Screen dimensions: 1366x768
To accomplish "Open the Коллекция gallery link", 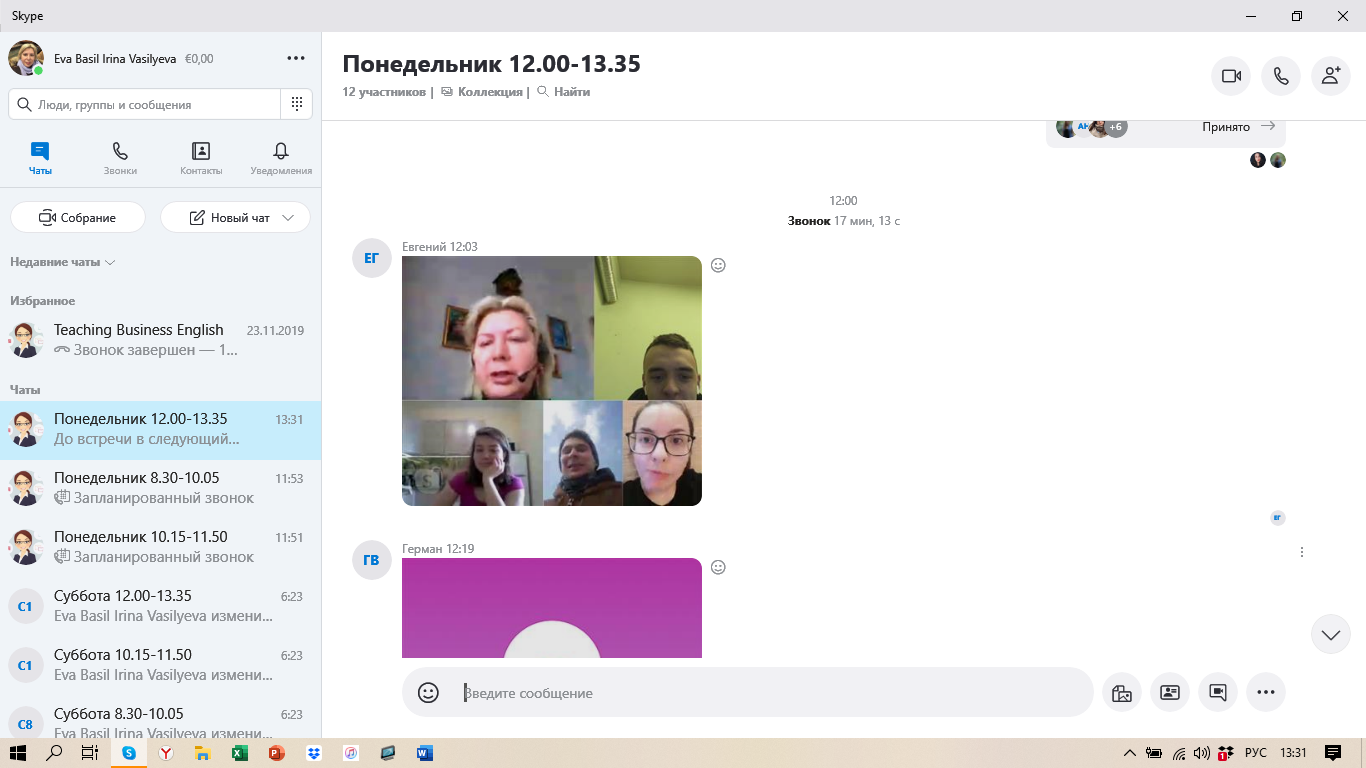I will 489,92.
